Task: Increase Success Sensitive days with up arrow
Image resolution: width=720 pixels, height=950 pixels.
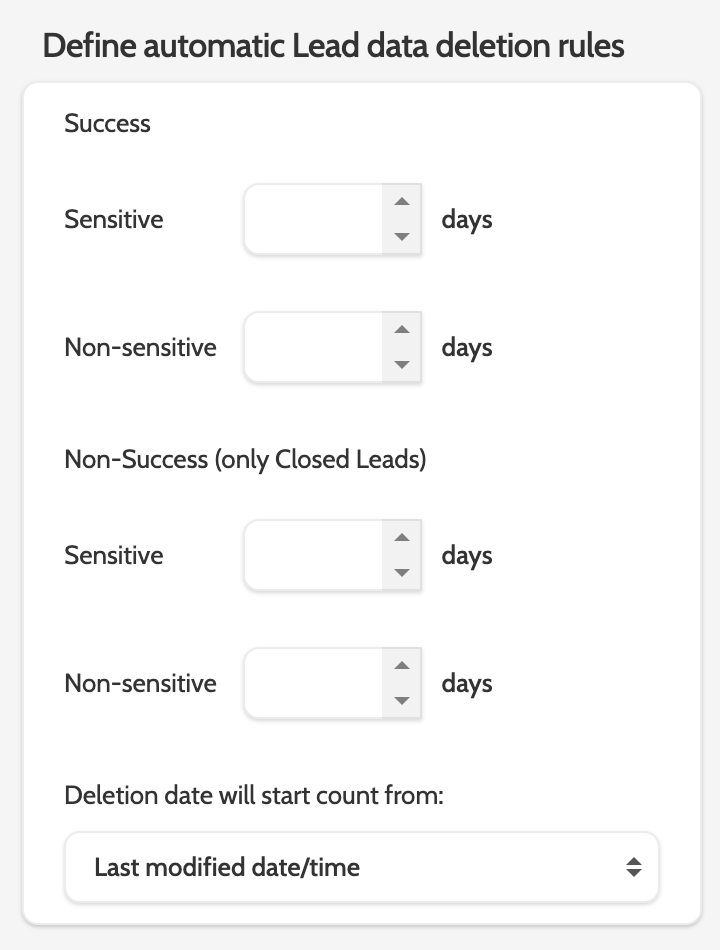Action: tap(402, 202)
